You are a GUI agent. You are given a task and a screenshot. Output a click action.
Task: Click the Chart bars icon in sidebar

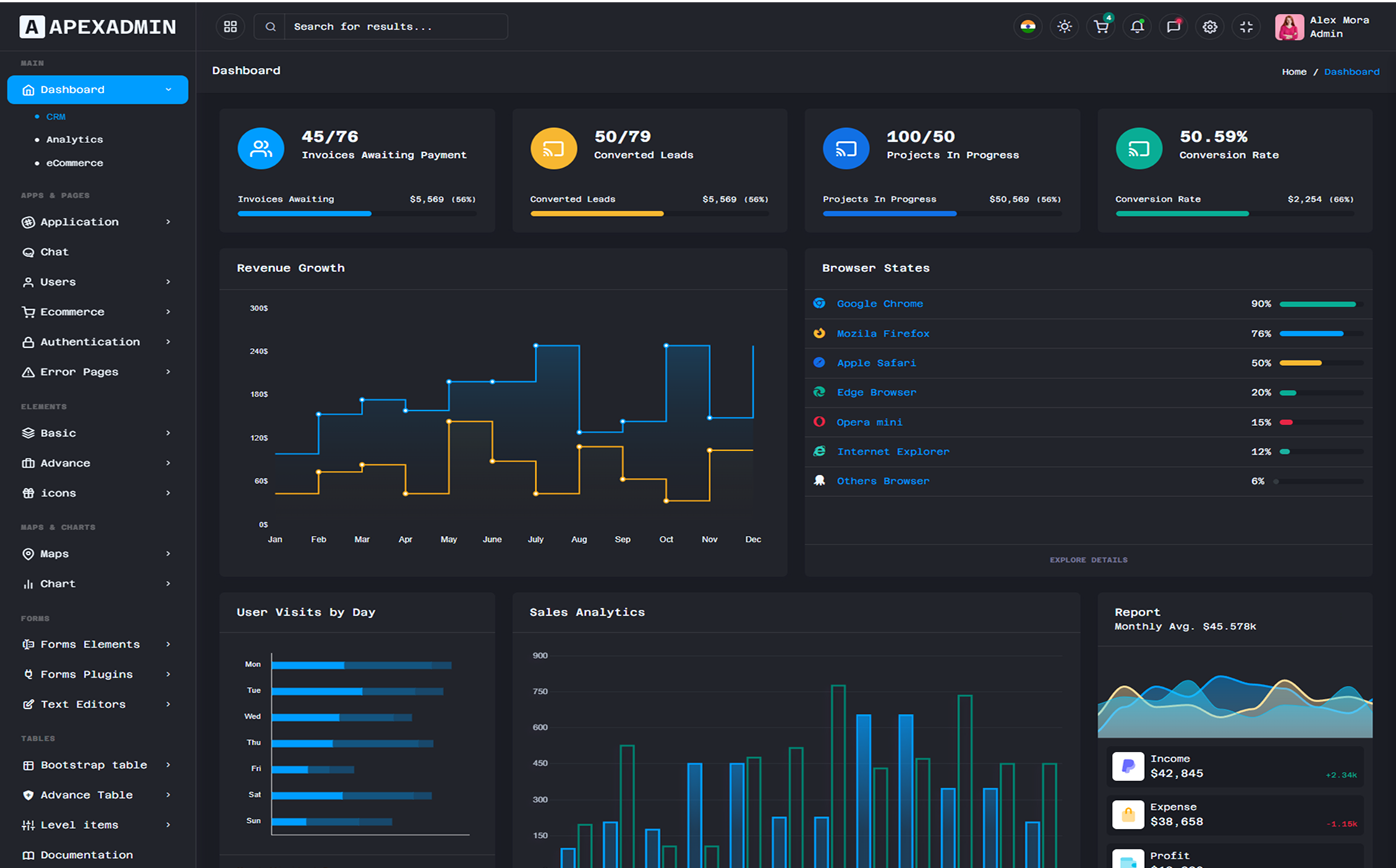[28, 584]
